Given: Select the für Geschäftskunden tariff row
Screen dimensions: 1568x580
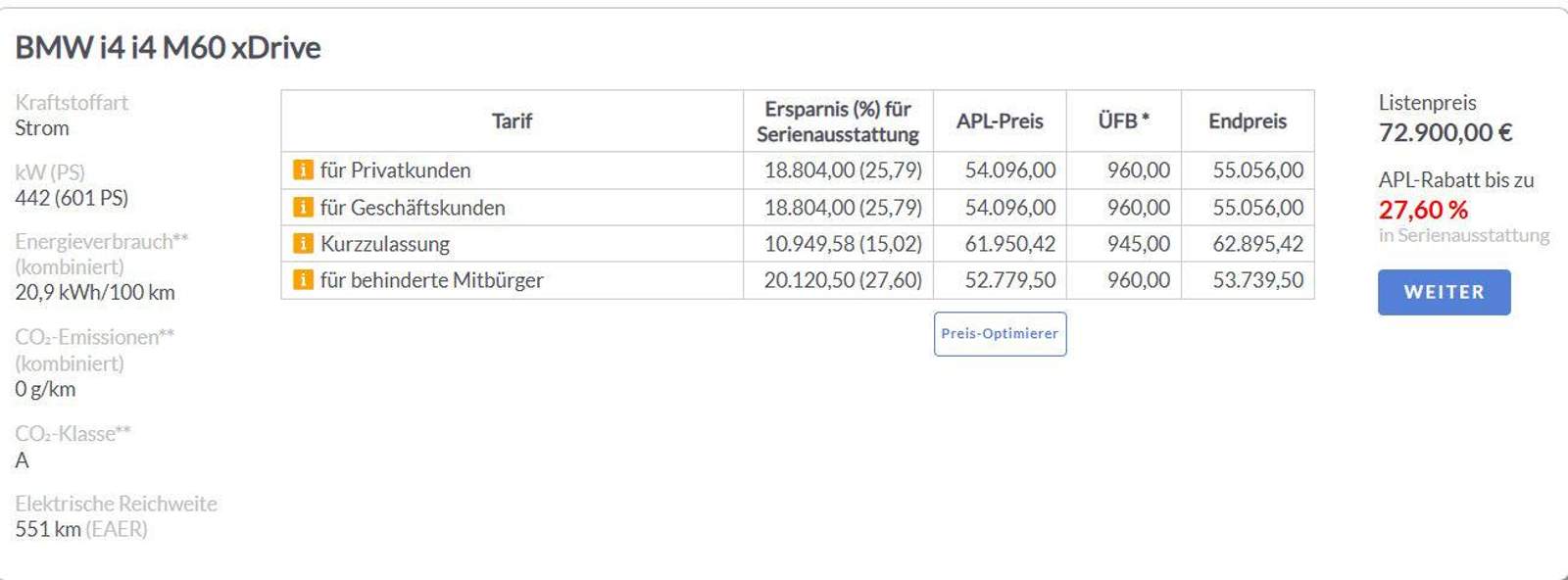Looking at the screenshot, I should click(798, 208).
